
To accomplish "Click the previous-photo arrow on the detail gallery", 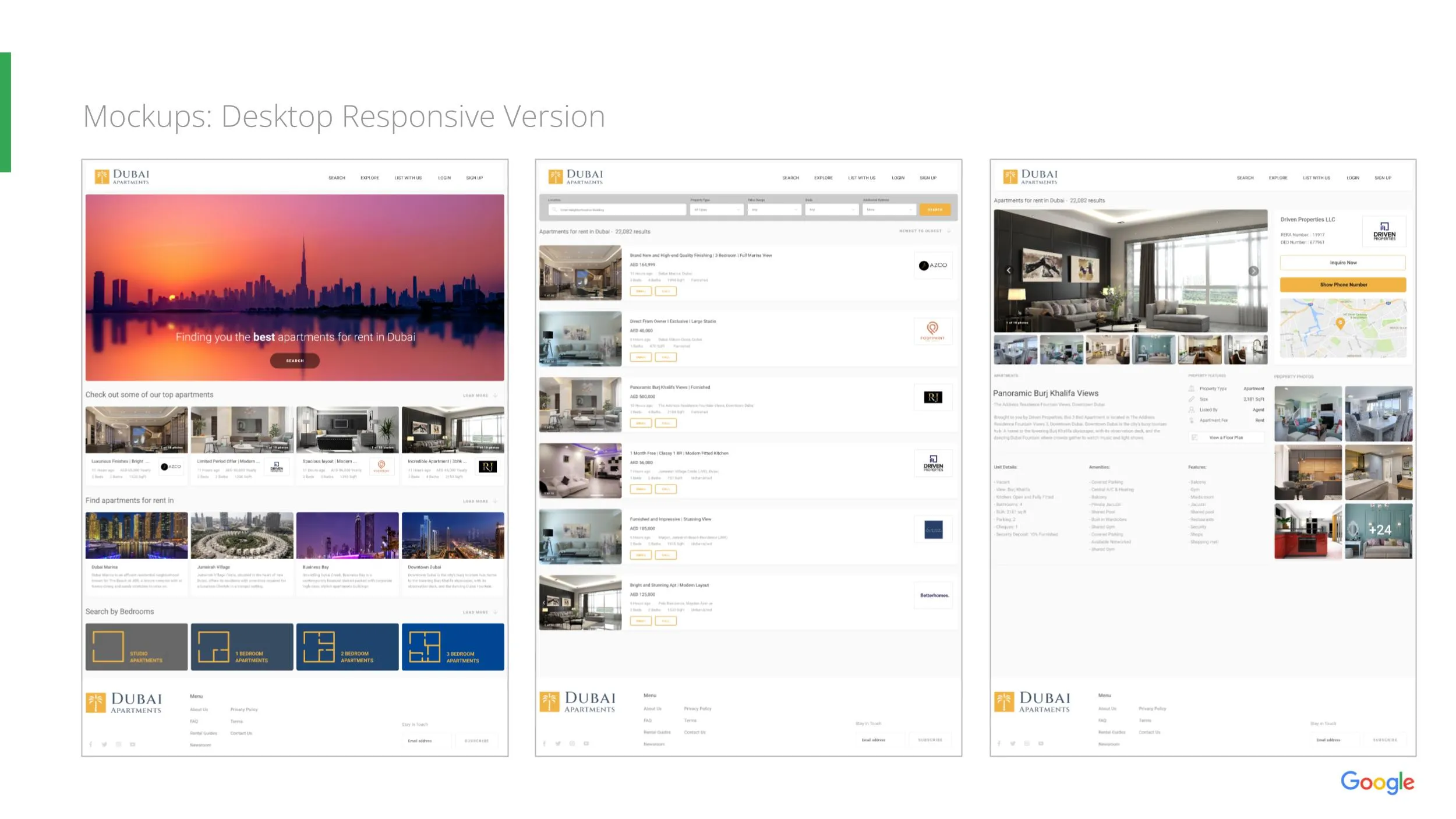I will click(1009, 270).
